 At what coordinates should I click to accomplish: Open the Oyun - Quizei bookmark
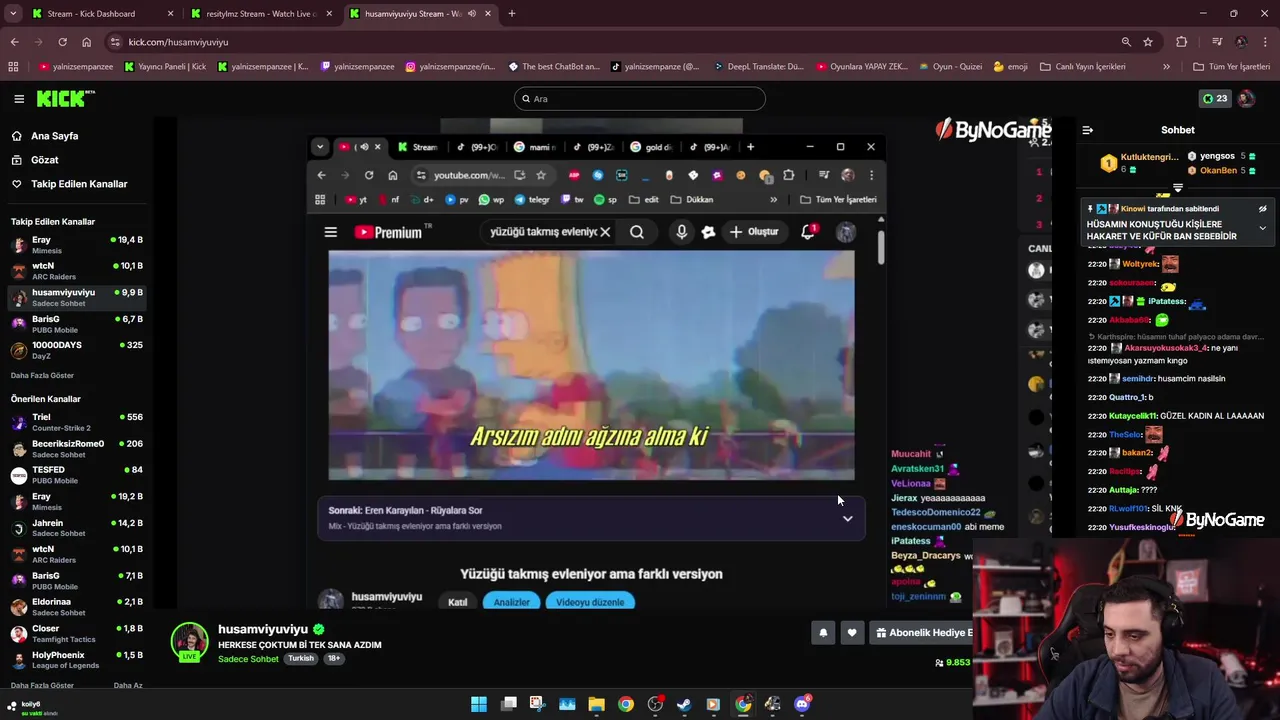[949, 67]
